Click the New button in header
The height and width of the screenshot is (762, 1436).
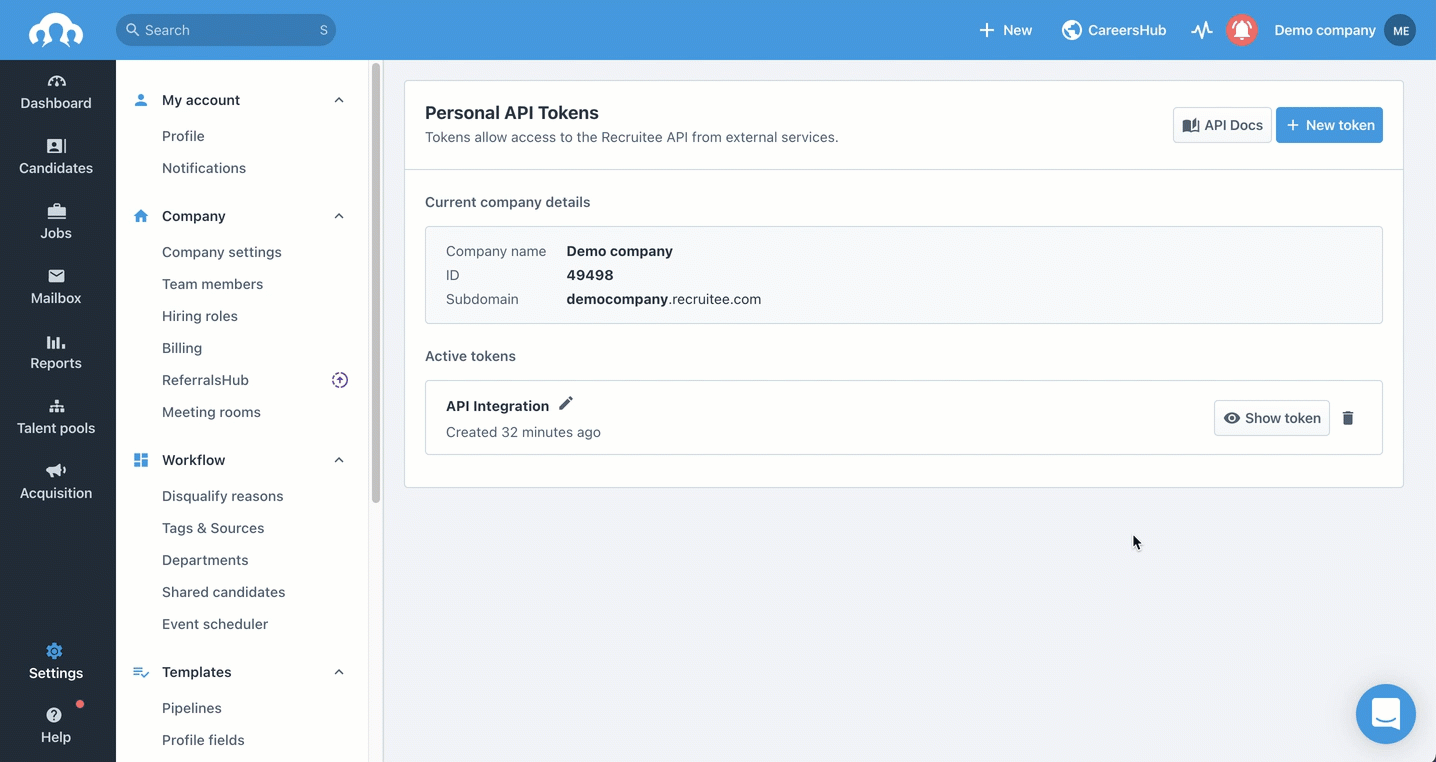[1005, 30]
